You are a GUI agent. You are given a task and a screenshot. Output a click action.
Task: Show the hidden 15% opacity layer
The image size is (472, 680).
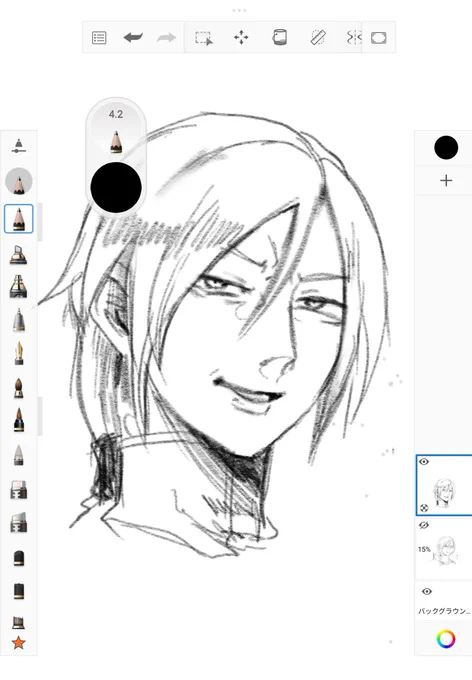(x=424, y=525)
